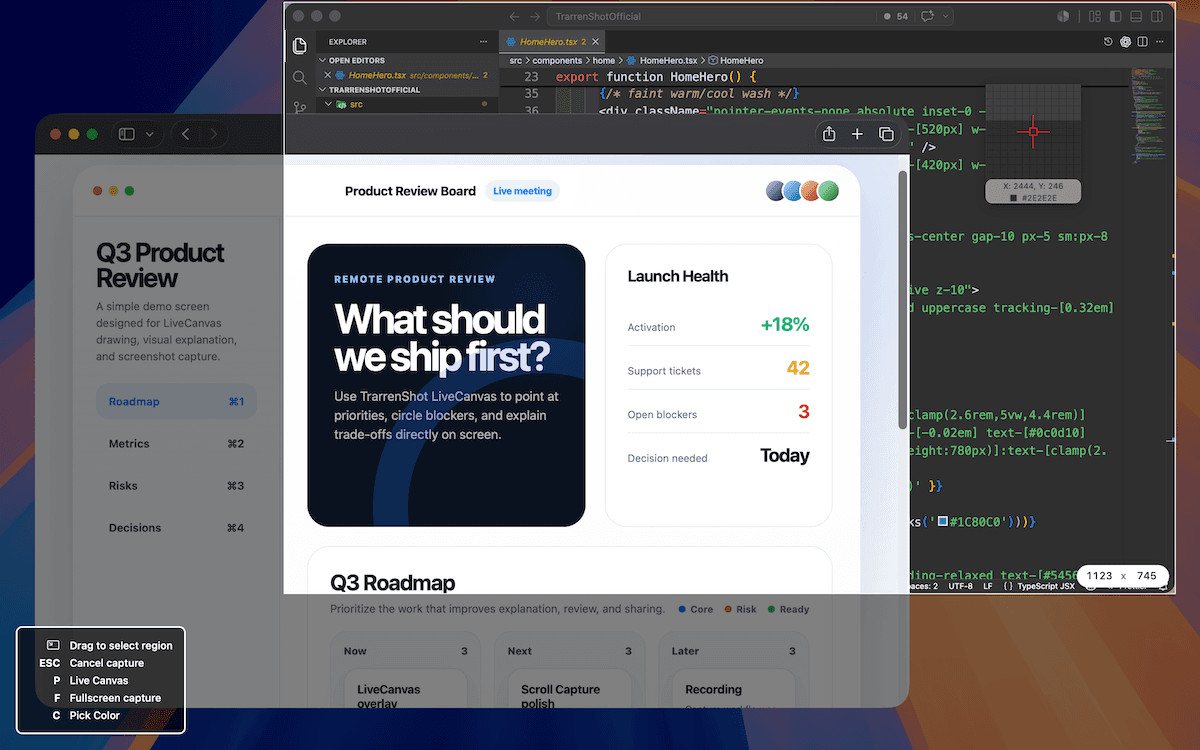The height and width of the screenshot is (750, 1200).
Task: Click the TrarrenShotOfficial command center search box
Action: [710, 16]
